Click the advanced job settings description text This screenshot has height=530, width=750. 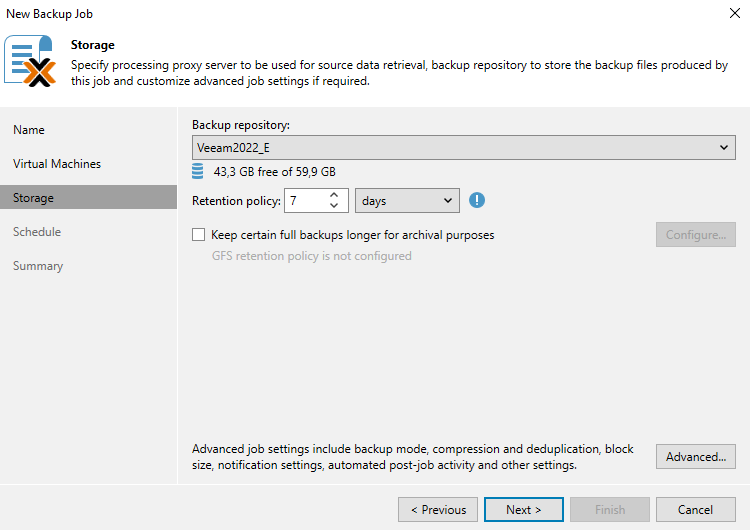pos(412,457)
